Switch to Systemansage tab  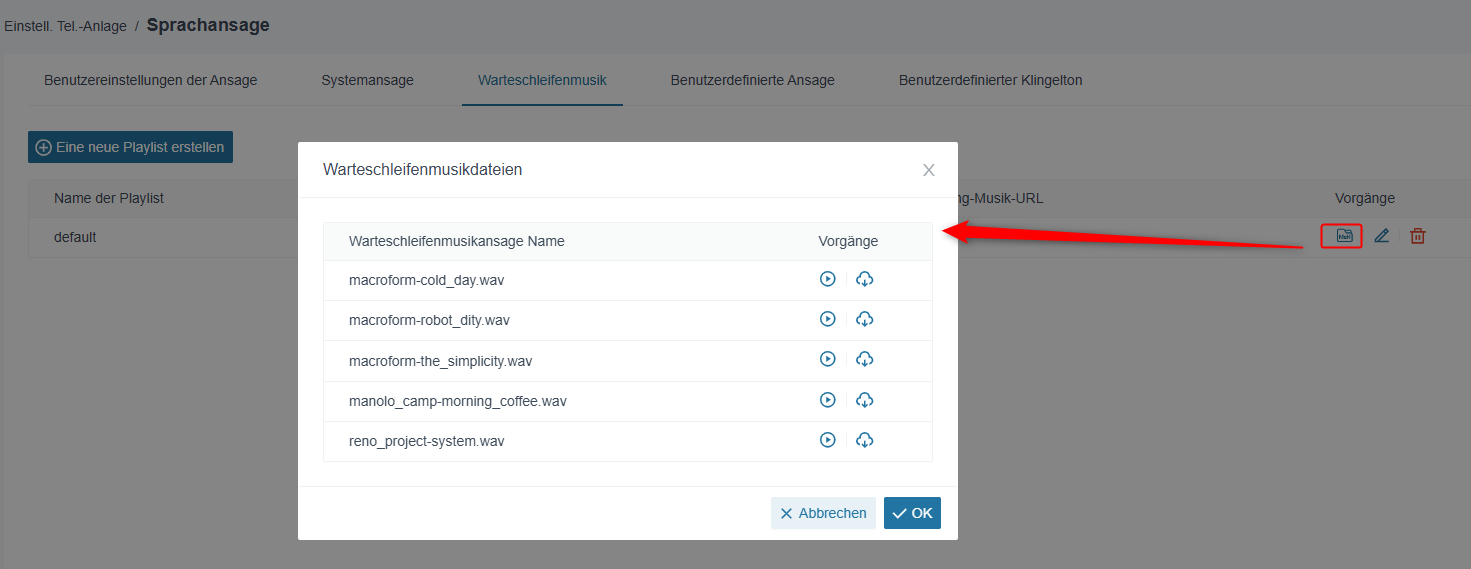click(367, 80)
